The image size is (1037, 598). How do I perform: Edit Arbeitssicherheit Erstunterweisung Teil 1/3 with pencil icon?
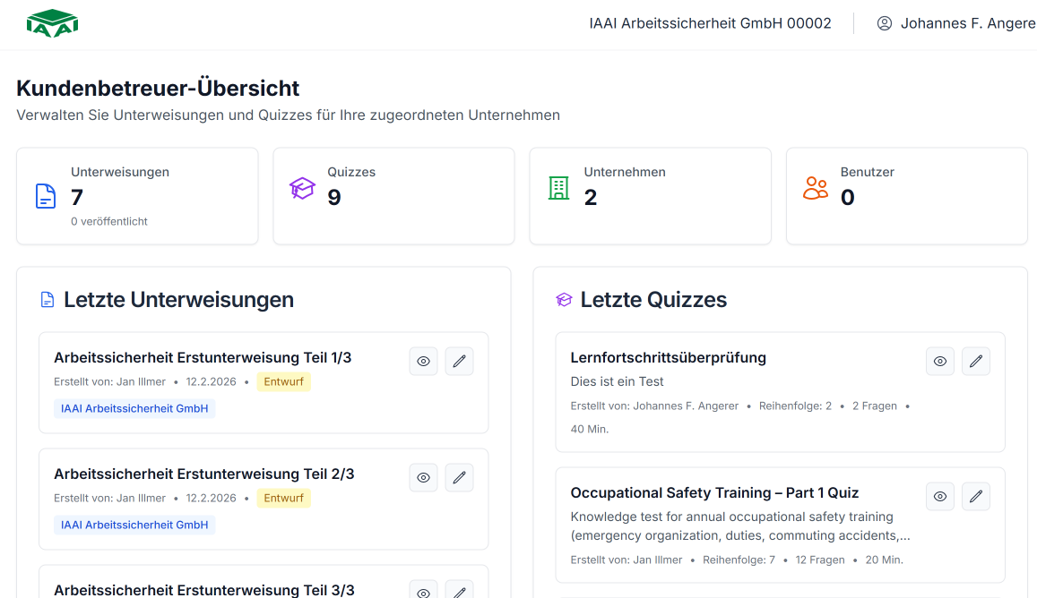tap(459, 361)
